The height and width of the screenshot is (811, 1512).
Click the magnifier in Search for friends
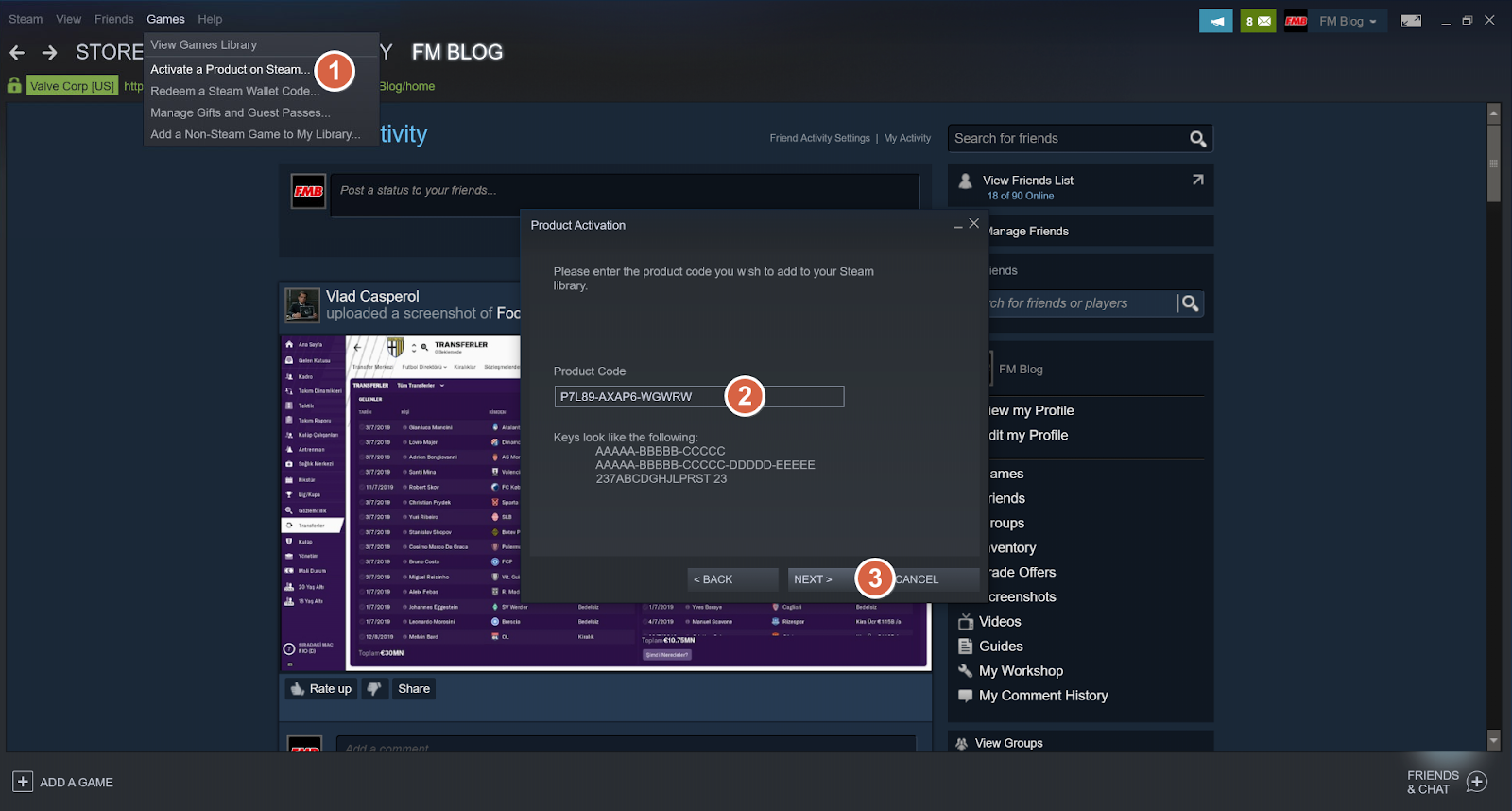(x=1197, y=139)
